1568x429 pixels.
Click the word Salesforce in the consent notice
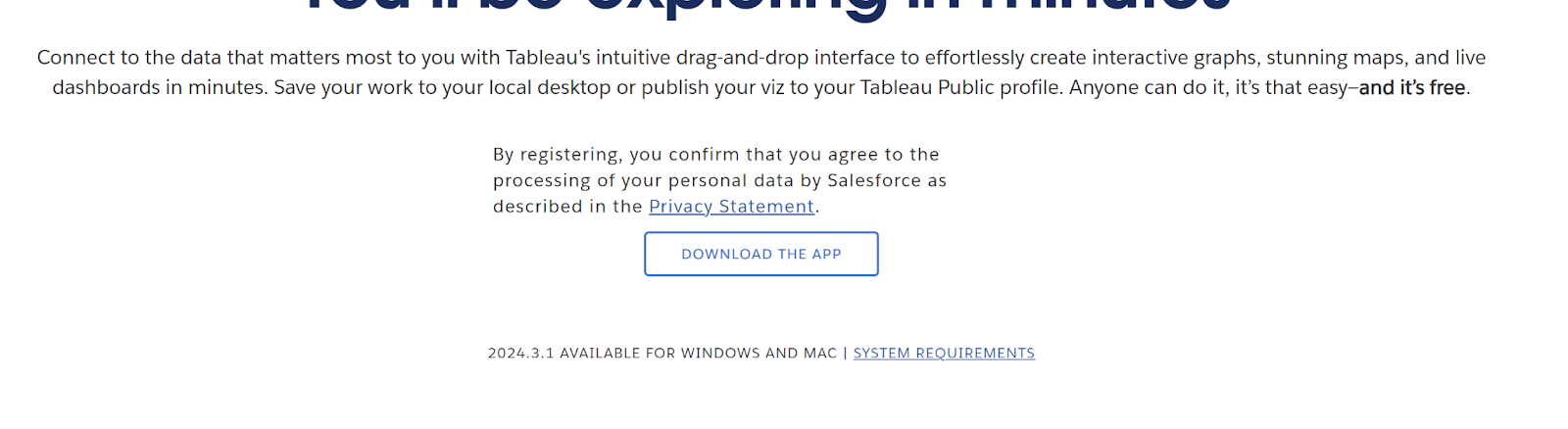click(x=874, y=181)
